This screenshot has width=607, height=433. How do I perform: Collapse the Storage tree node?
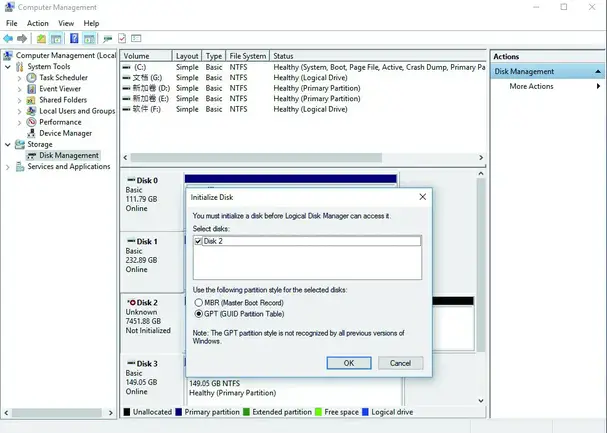(x=8, y=145)
